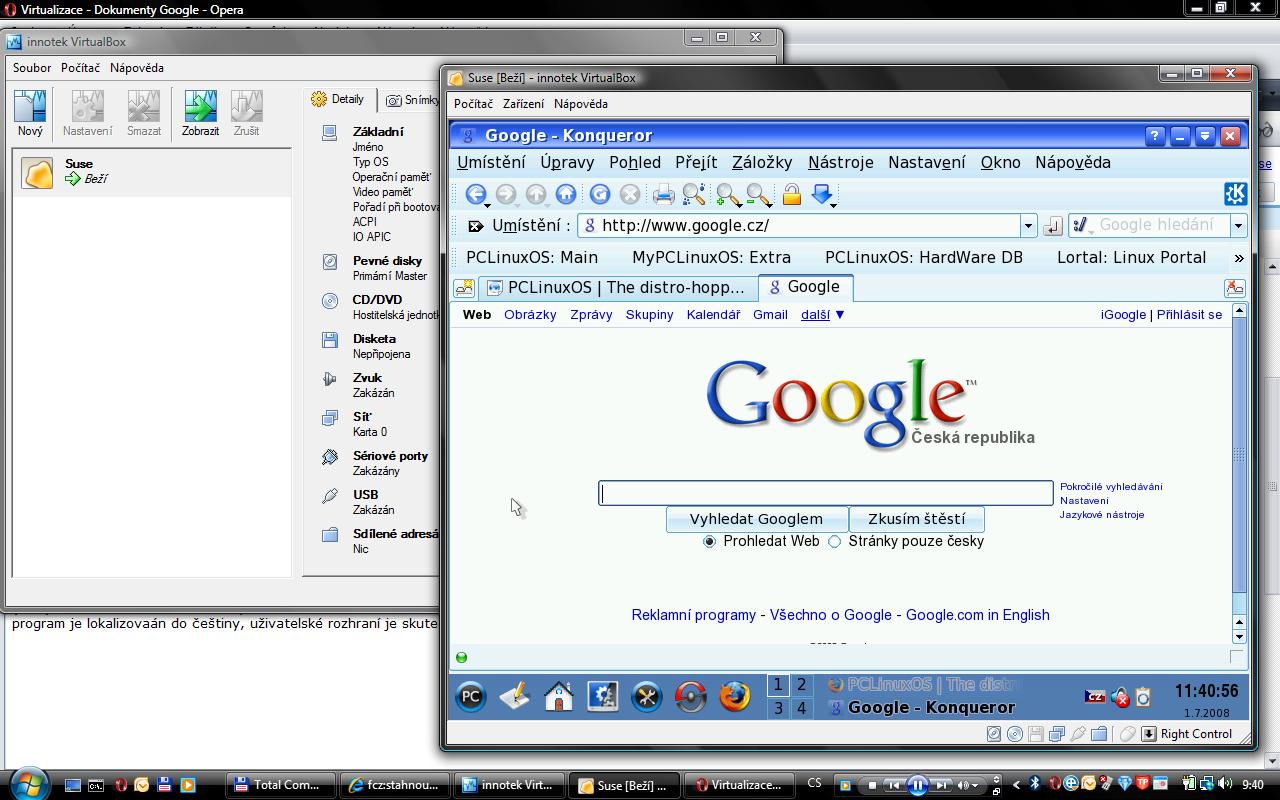Click the Zkusím štěstí button
1280x800 pixels.
click(x=916, y=519)
